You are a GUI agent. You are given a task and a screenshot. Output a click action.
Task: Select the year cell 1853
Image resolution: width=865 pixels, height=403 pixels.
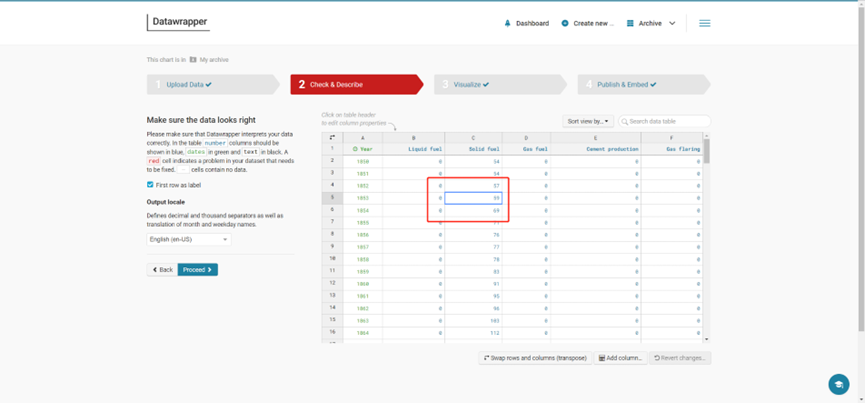point(363,198)
